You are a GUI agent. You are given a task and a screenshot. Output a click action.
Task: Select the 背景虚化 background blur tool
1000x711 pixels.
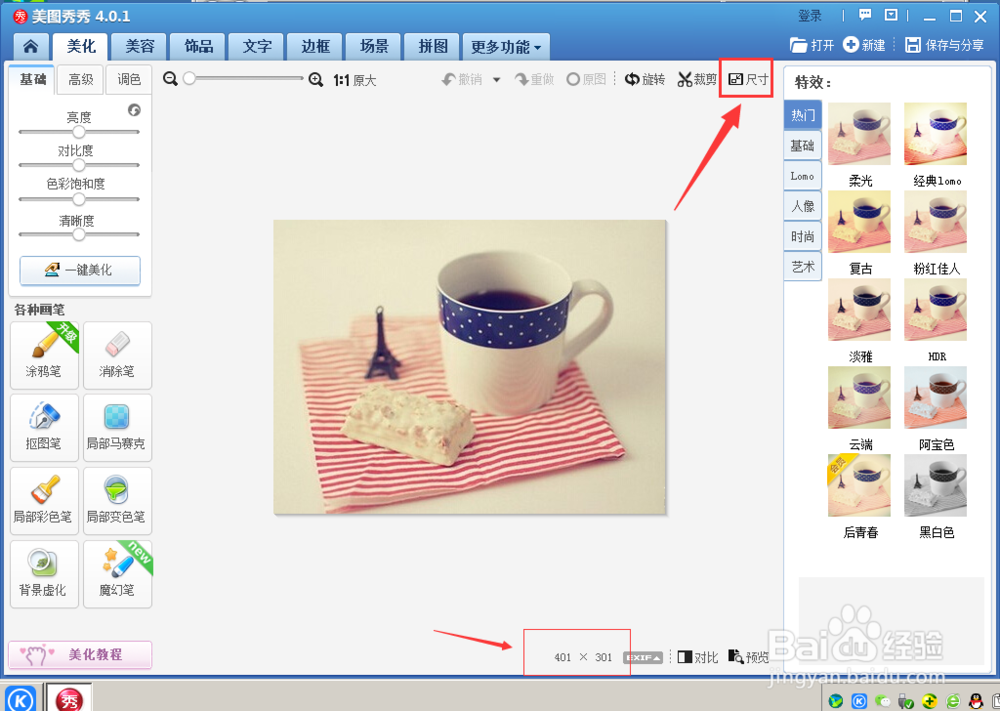tap(44, 574)
